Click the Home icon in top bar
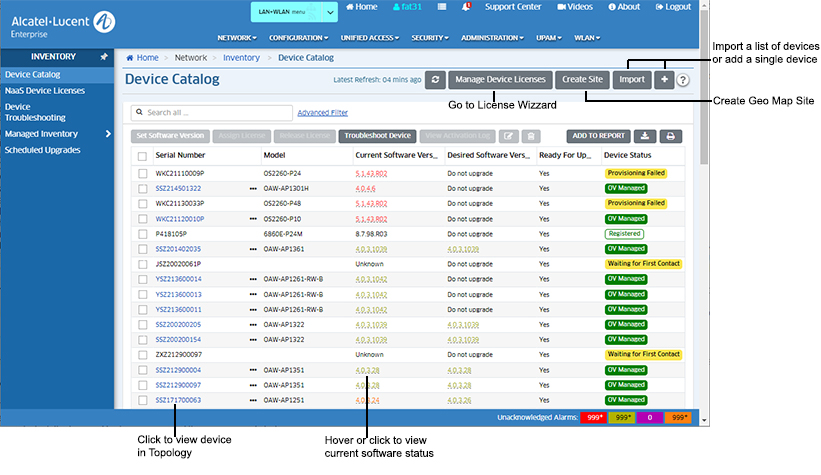The width and height of the screenshot is (821, 475). pyautogui.click(x=360, y=7)
